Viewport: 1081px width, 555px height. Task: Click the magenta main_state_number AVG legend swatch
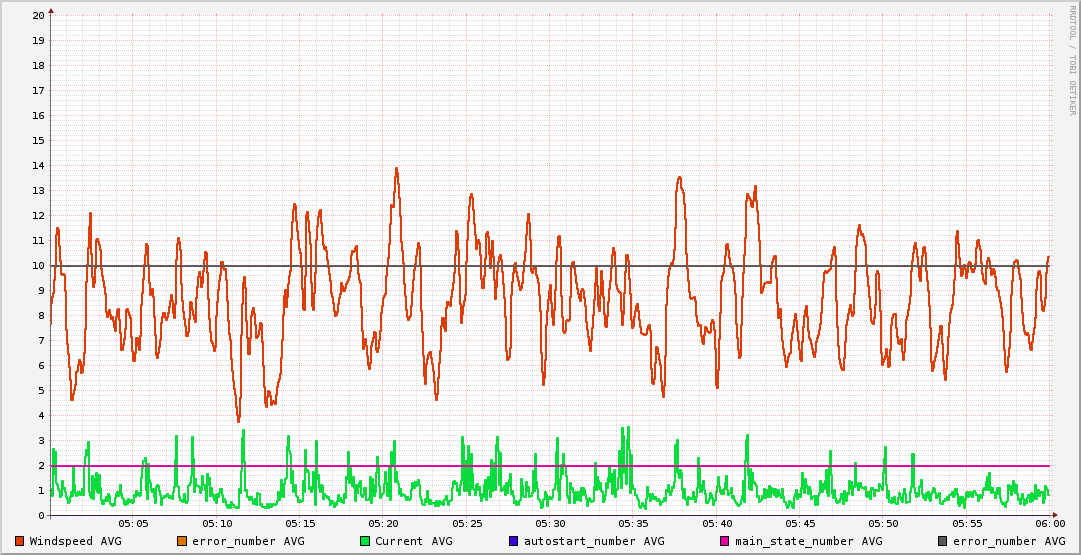tap(725, 541)
